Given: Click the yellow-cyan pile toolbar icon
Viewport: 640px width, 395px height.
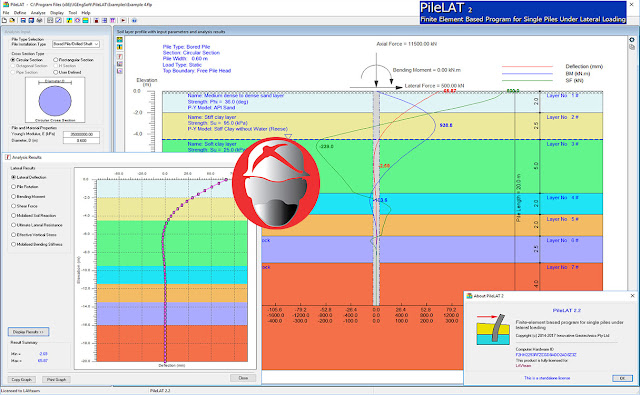Looking at the screenshot, I should coord(69,20).
